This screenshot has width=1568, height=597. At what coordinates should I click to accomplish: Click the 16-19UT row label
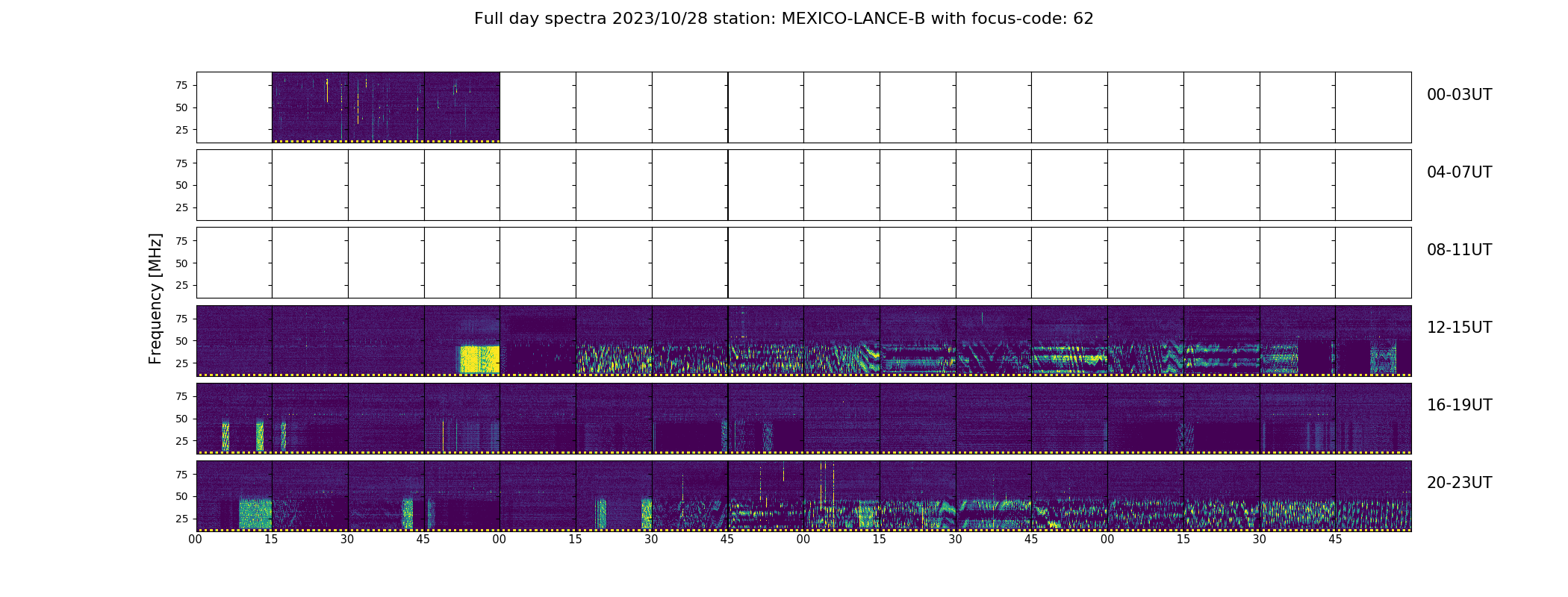point(1459,405)
